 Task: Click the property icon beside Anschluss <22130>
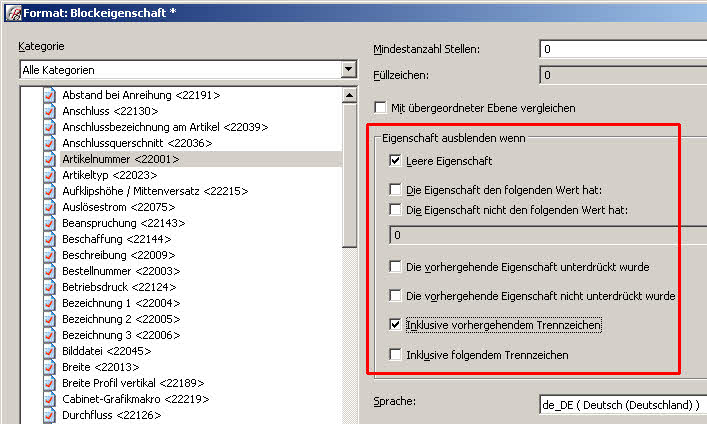click(50, 111)
